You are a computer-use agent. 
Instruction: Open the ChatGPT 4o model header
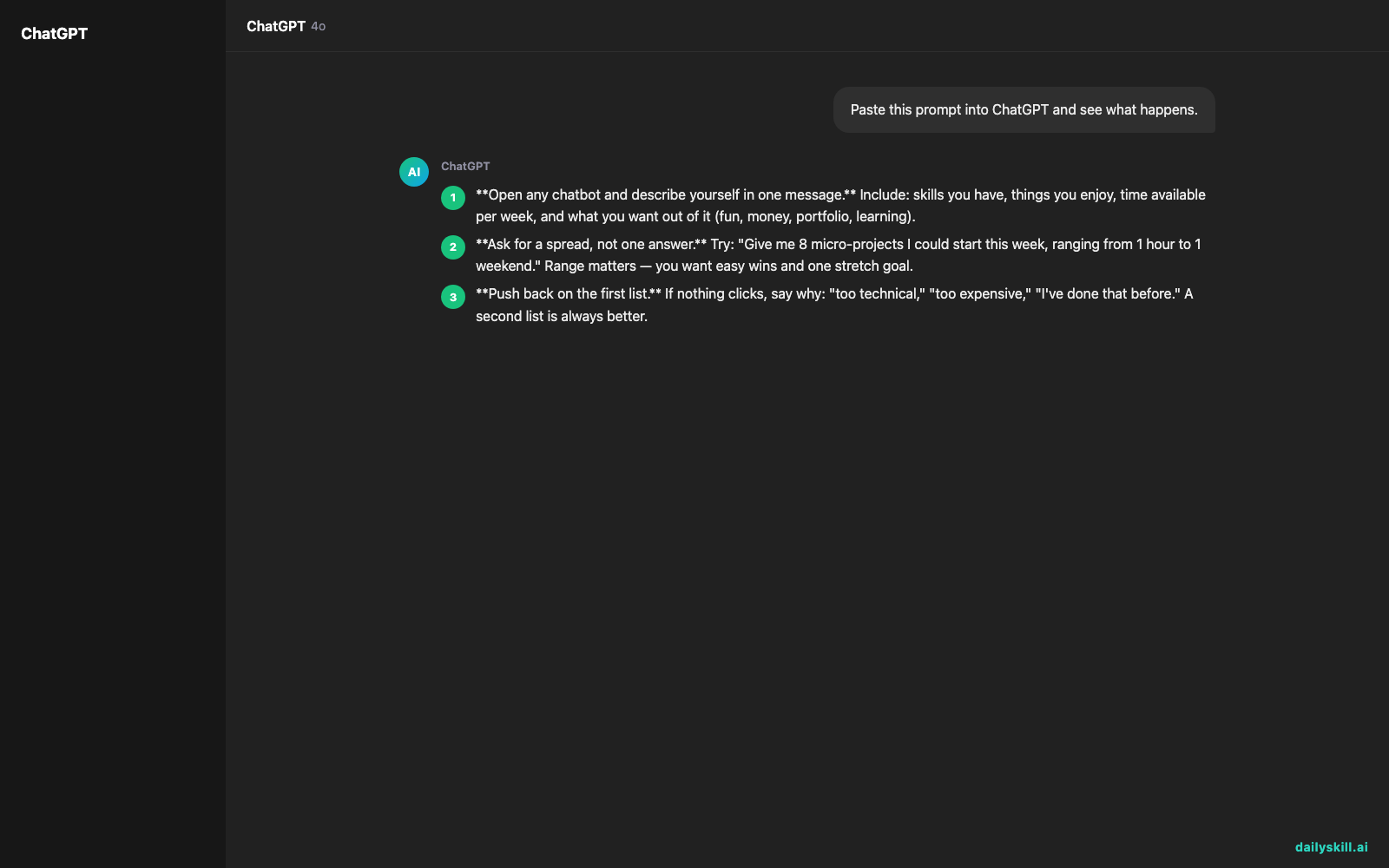(286, 26)
